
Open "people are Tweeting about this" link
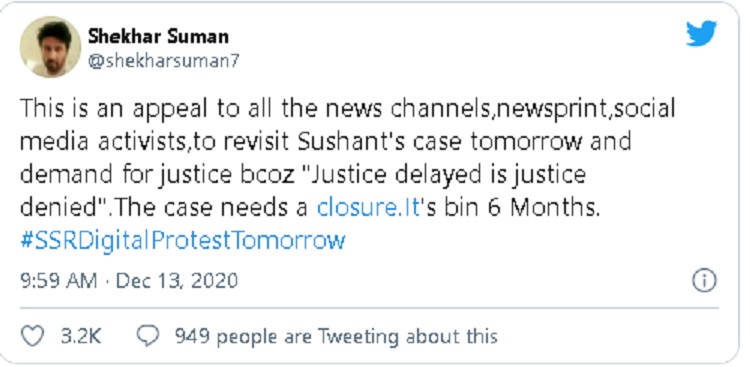[357, 336]
